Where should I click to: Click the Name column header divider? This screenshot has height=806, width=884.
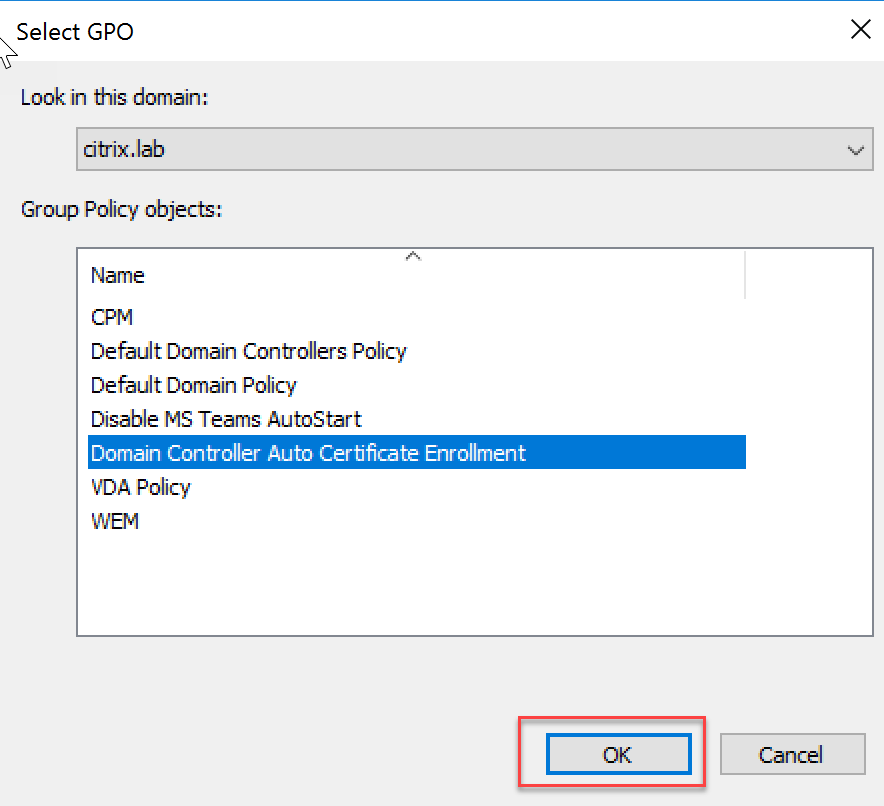tap(745, 275)
